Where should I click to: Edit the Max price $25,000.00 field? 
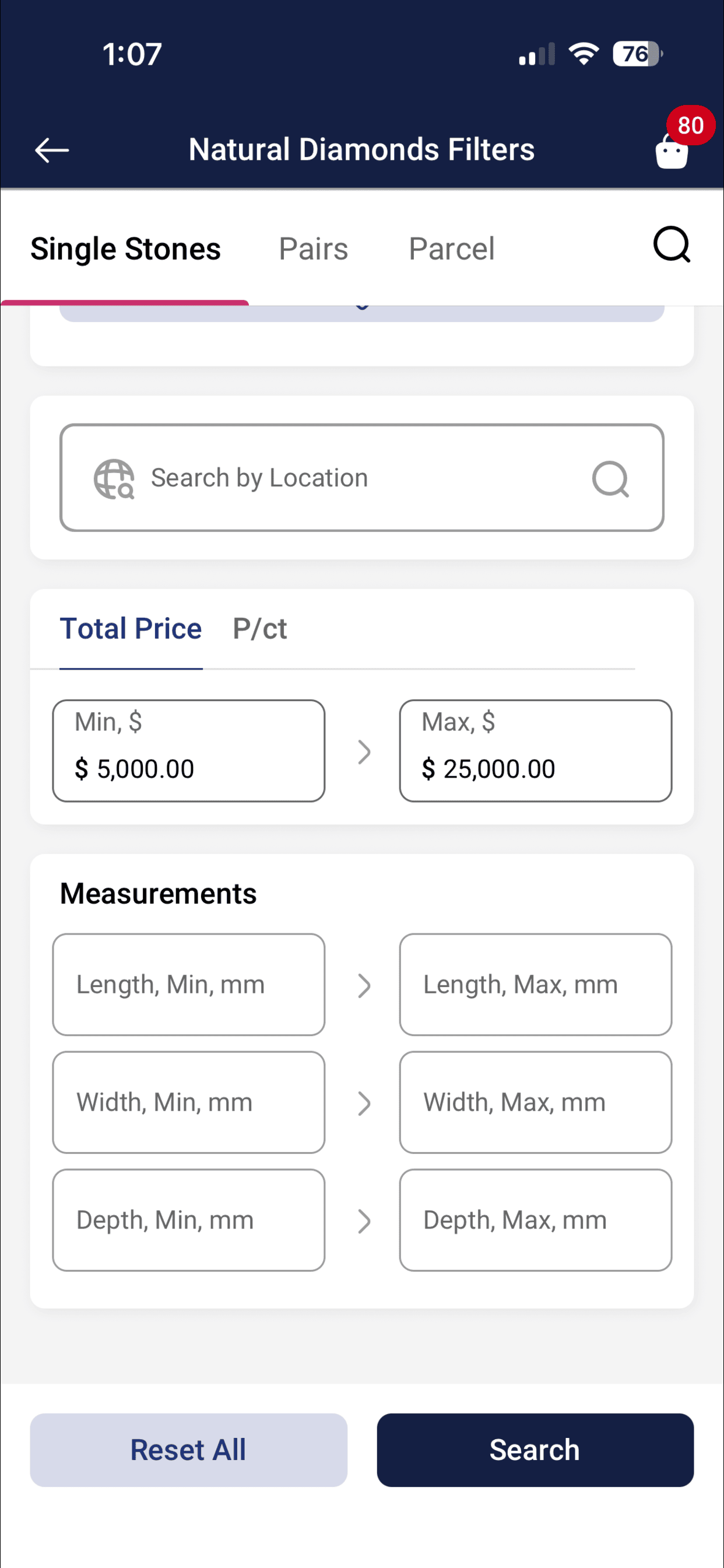535,751
